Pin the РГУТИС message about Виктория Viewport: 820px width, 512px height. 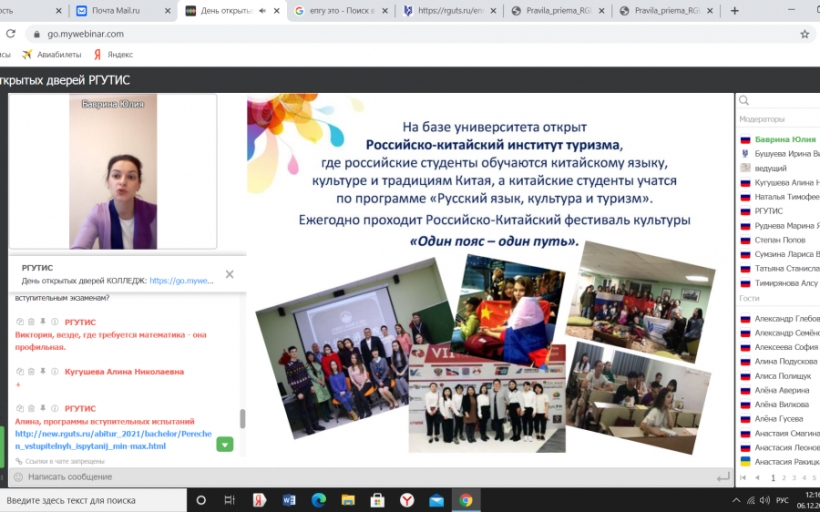[x=43, y=322]
